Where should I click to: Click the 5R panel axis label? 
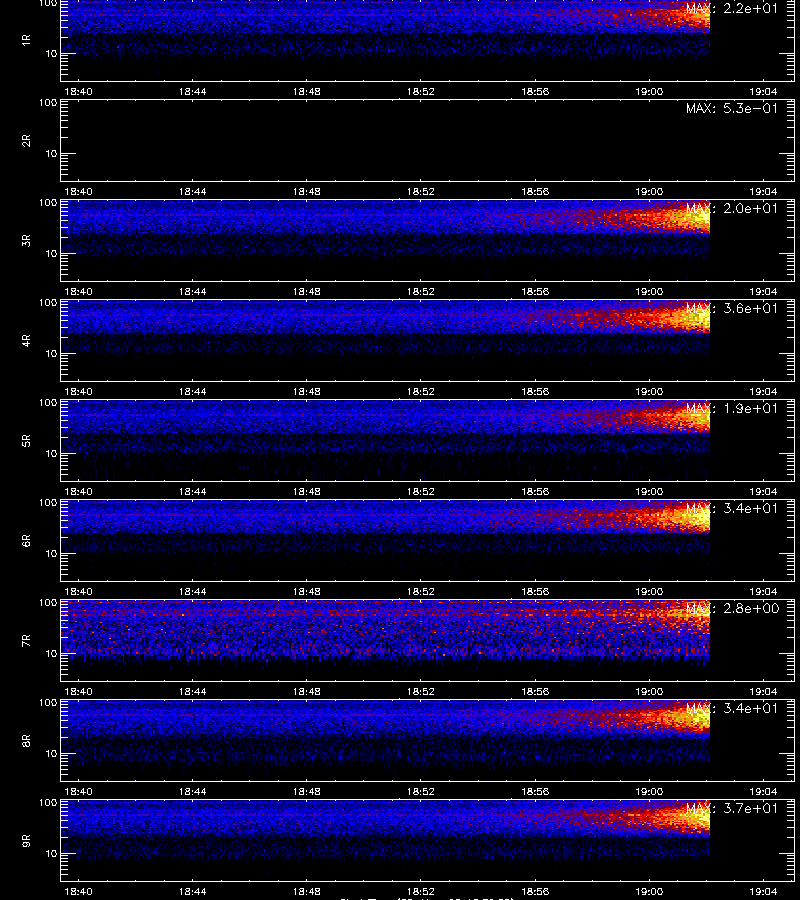coord(26,441)
